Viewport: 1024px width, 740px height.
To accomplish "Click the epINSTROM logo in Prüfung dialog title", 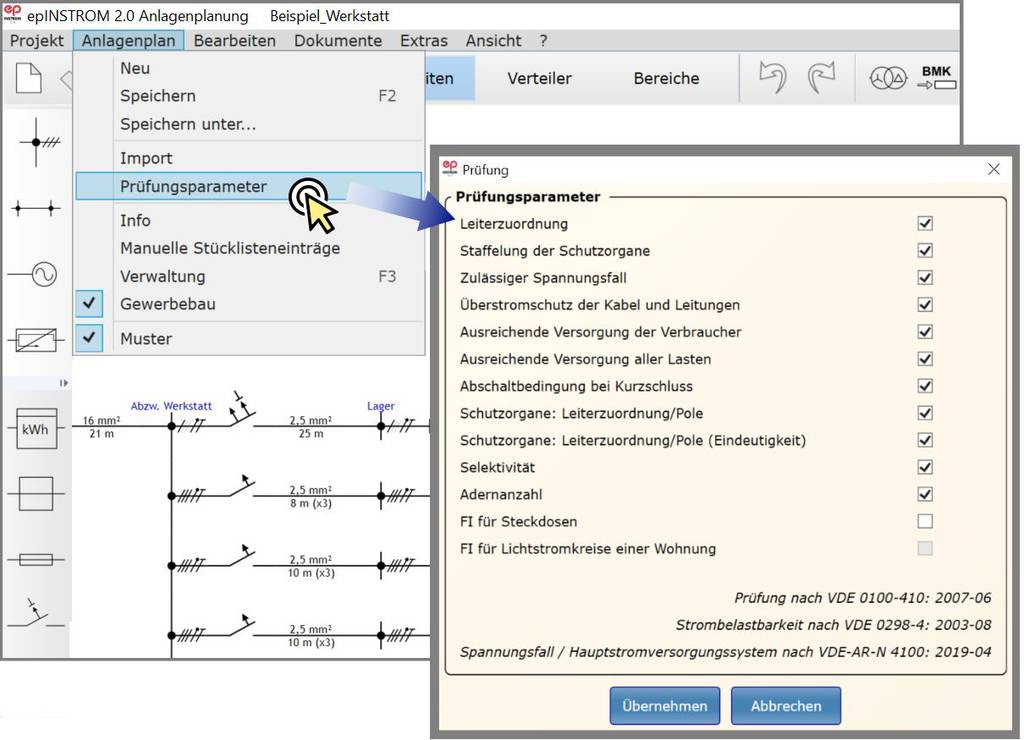I will click(450, 169).
